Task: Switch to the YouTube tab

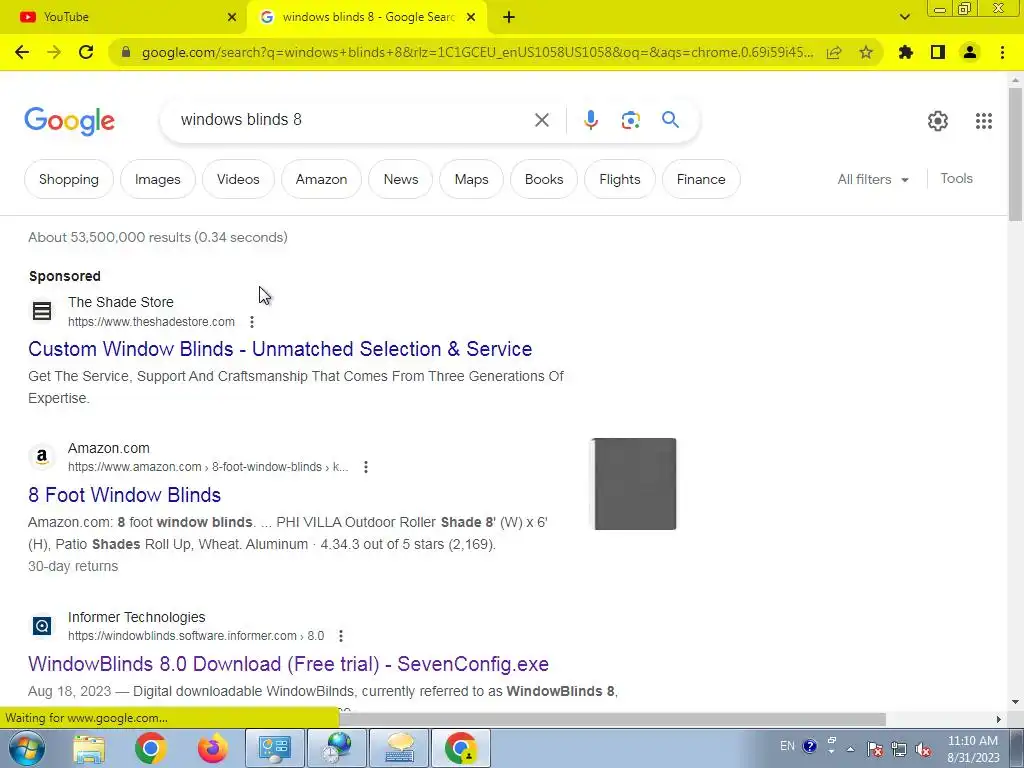Action: click(124, 18)
